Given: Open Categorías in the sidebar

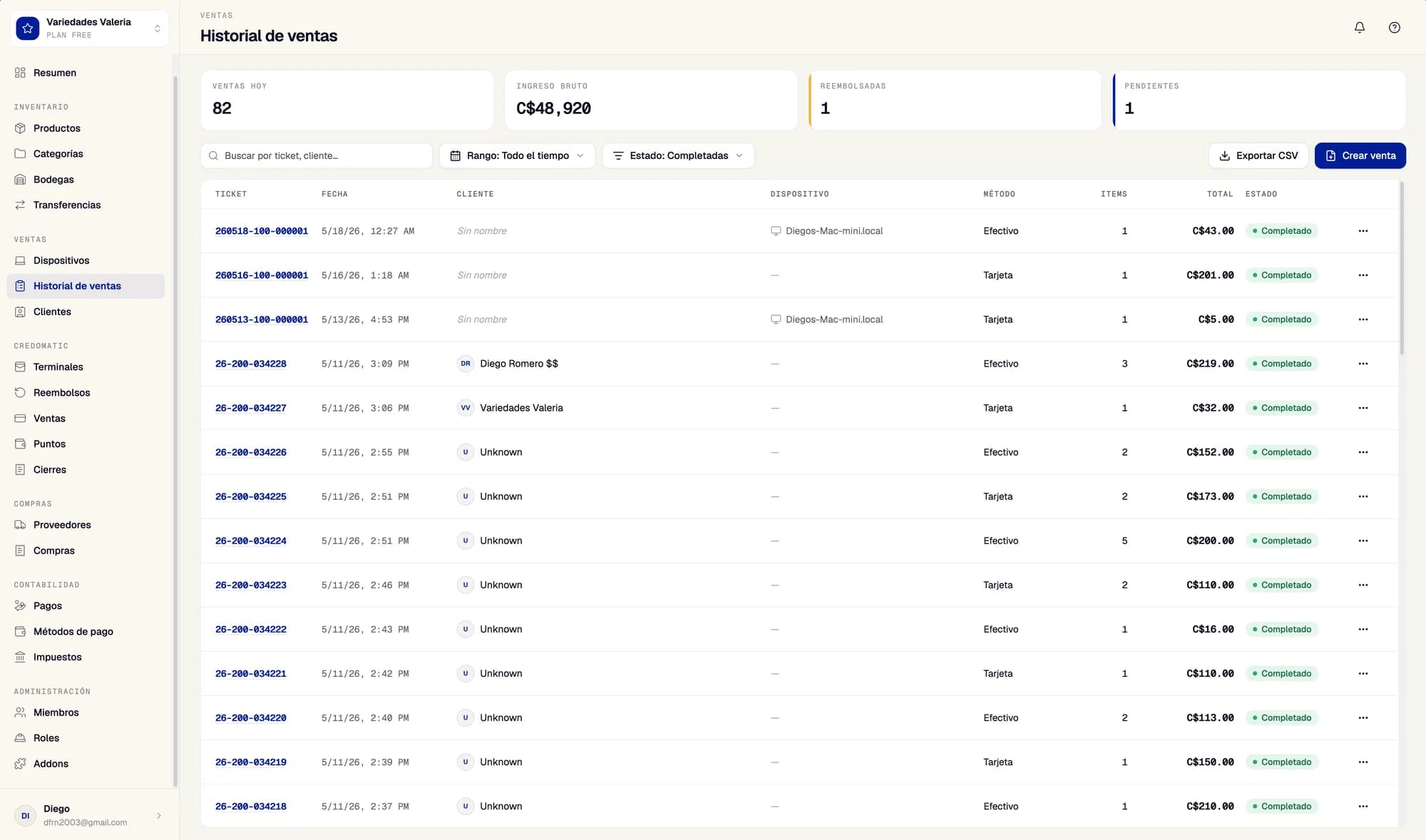Looking at the screenshot, I should pos(86,154).
